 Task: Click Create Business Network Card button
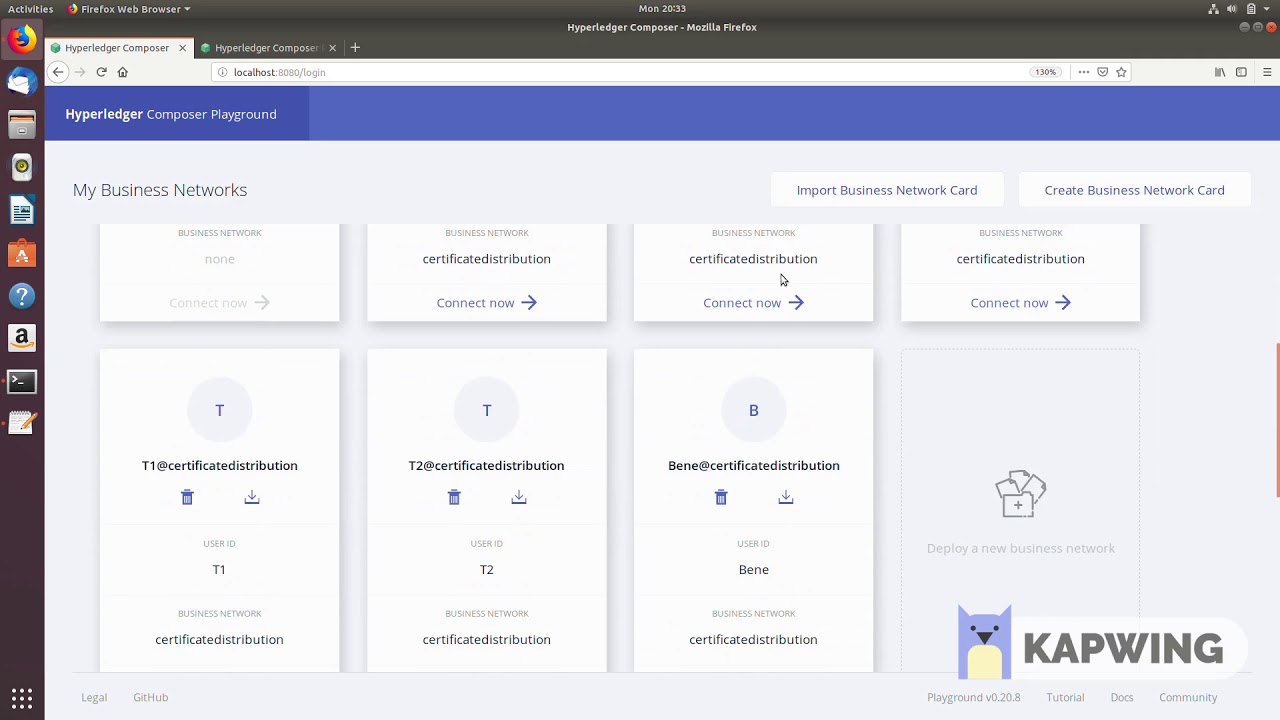1134,190
